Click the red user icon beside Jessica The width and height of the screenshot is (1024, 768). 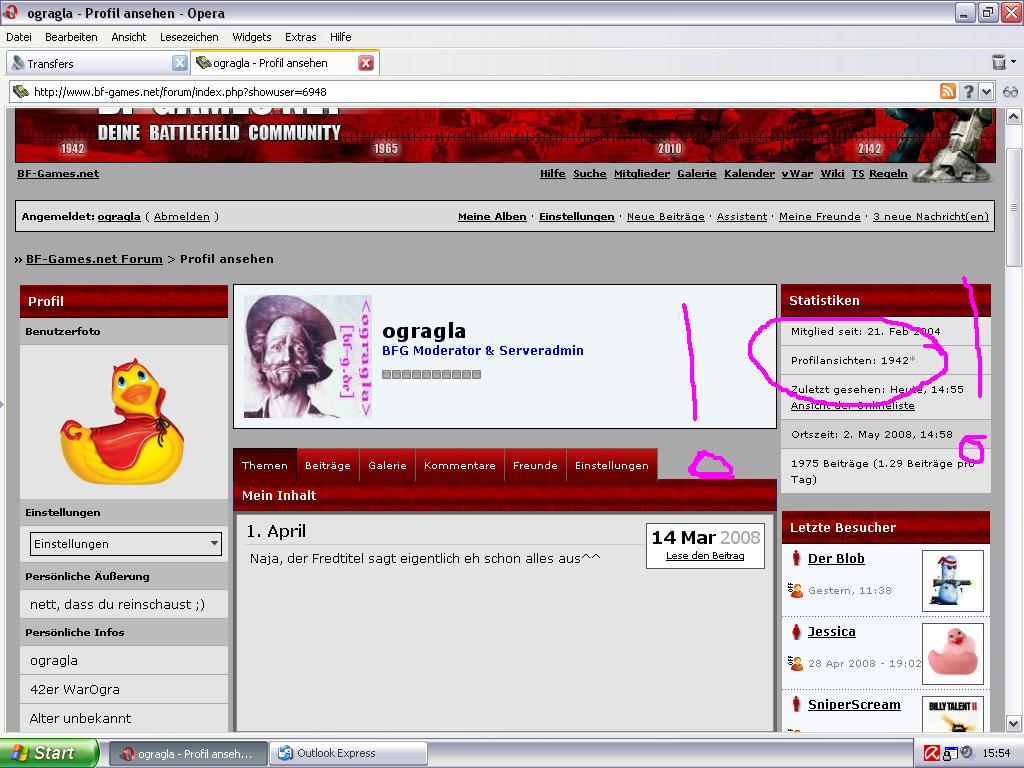796,632
